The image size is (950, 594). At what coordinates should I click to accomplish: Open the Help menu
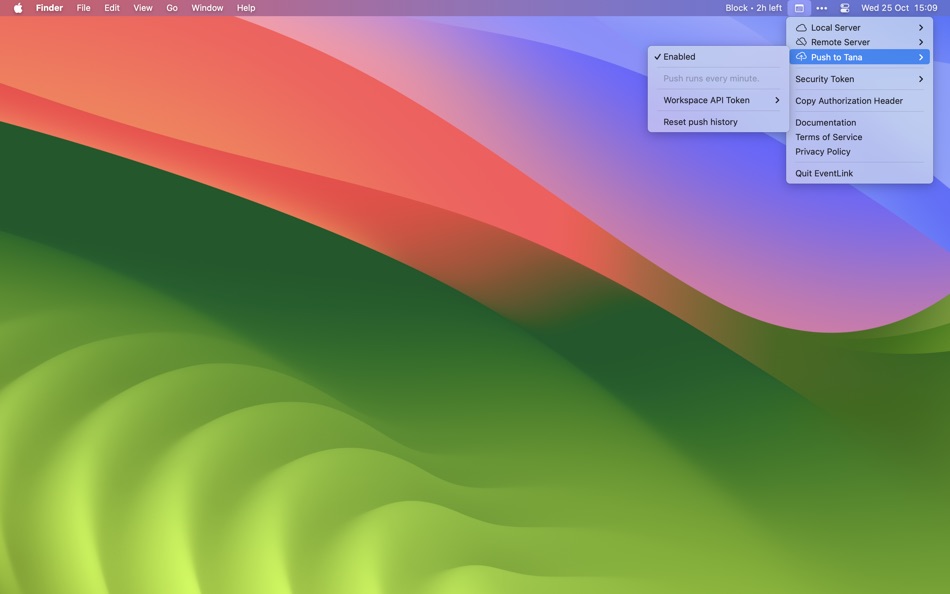(x=246, y=8)
